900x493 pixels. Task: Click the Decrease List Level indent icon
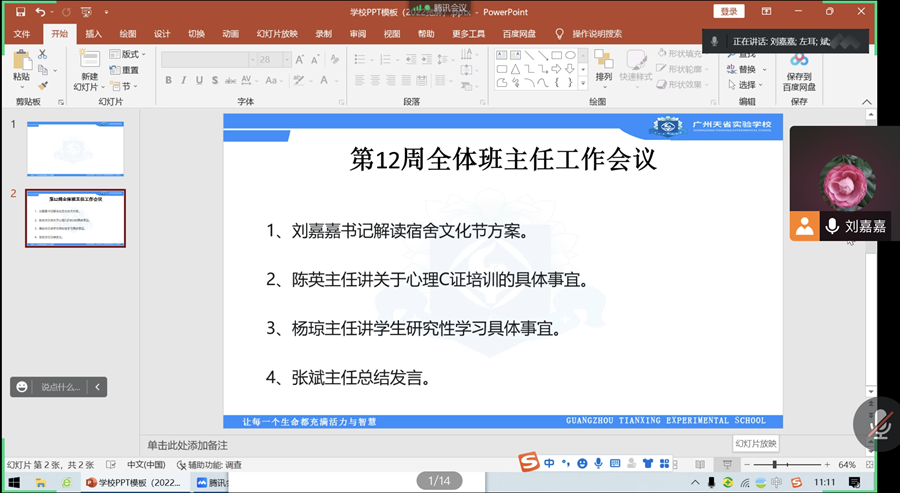pyautogui.click(x=410, y=59)
